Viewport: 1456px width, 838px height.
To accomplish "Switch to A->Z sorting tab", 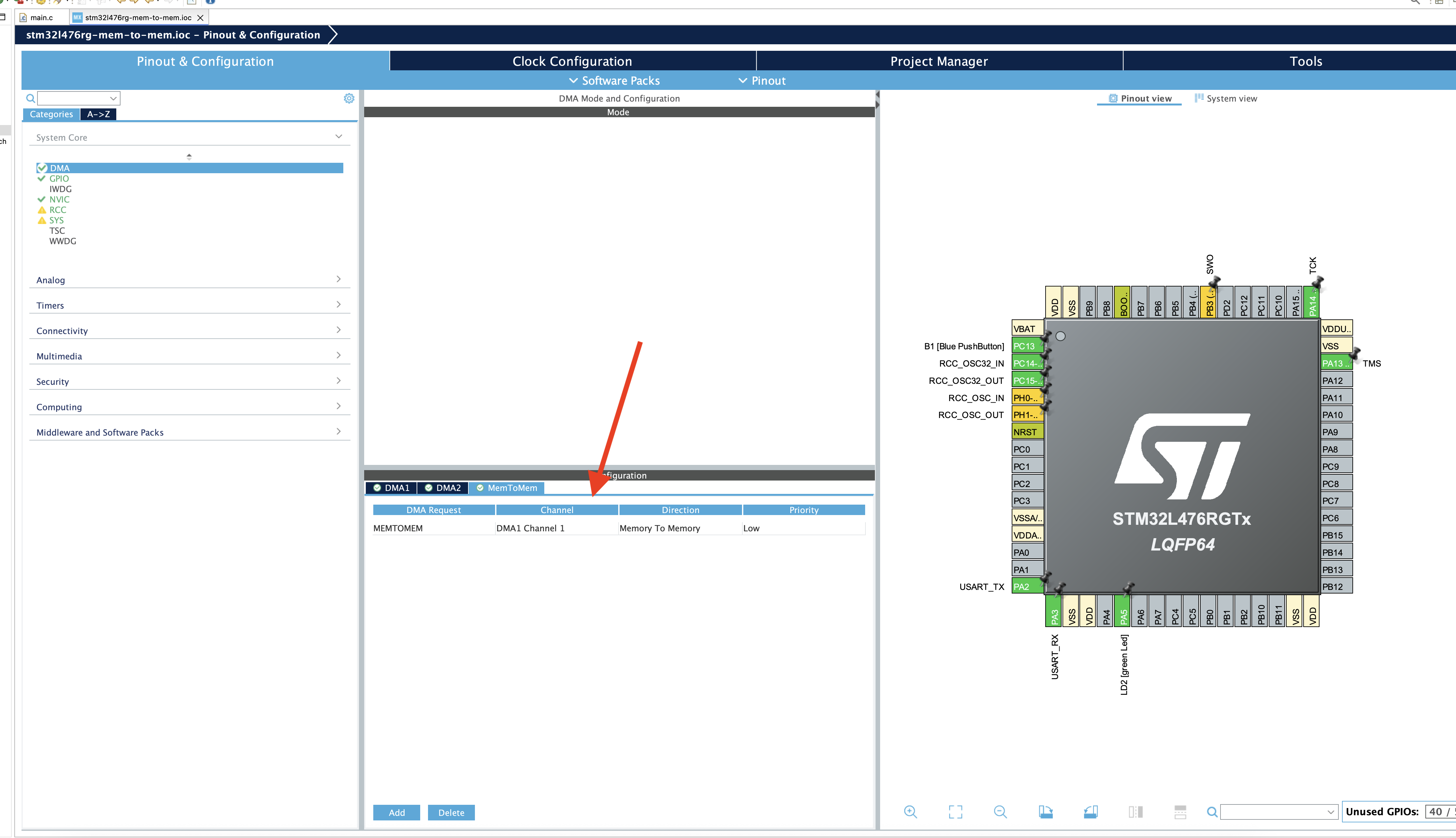I will coord(98,114).
